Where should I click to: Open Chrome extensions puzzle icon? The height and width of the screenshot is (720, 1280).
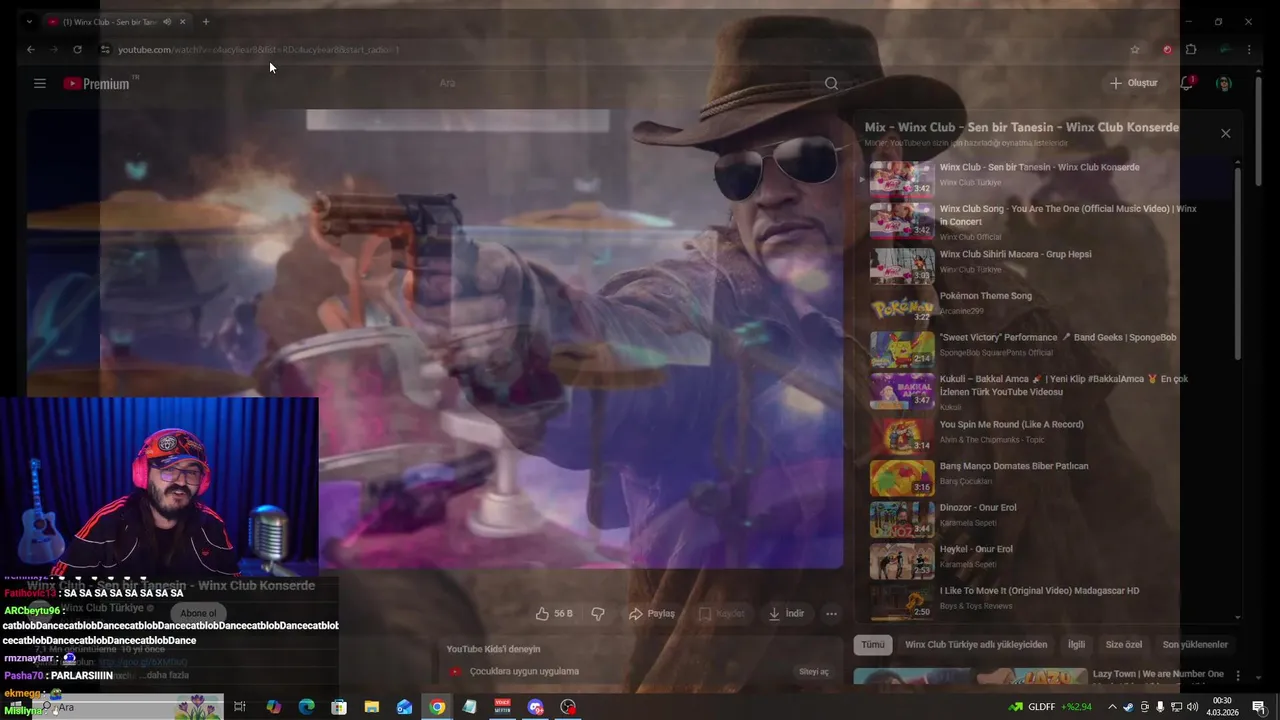click(x=1191, y=49)
